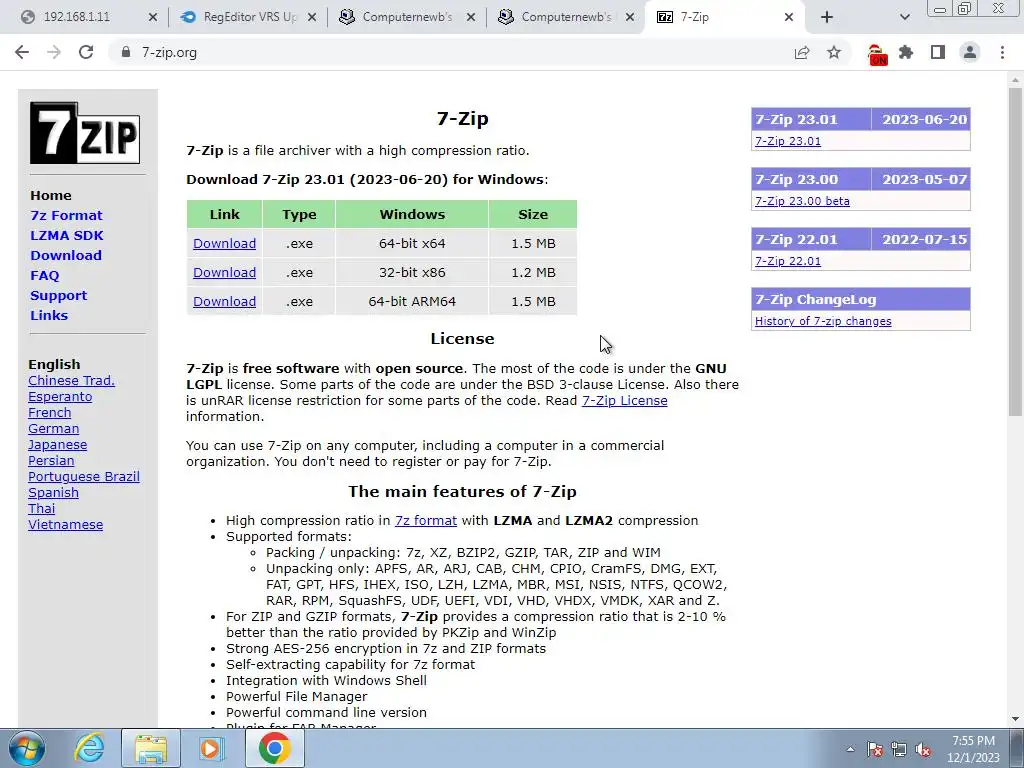Viewport: 1024px width, 768px height.
Task: Switch language to Portuguese Brazil
Action: (84, 477)
